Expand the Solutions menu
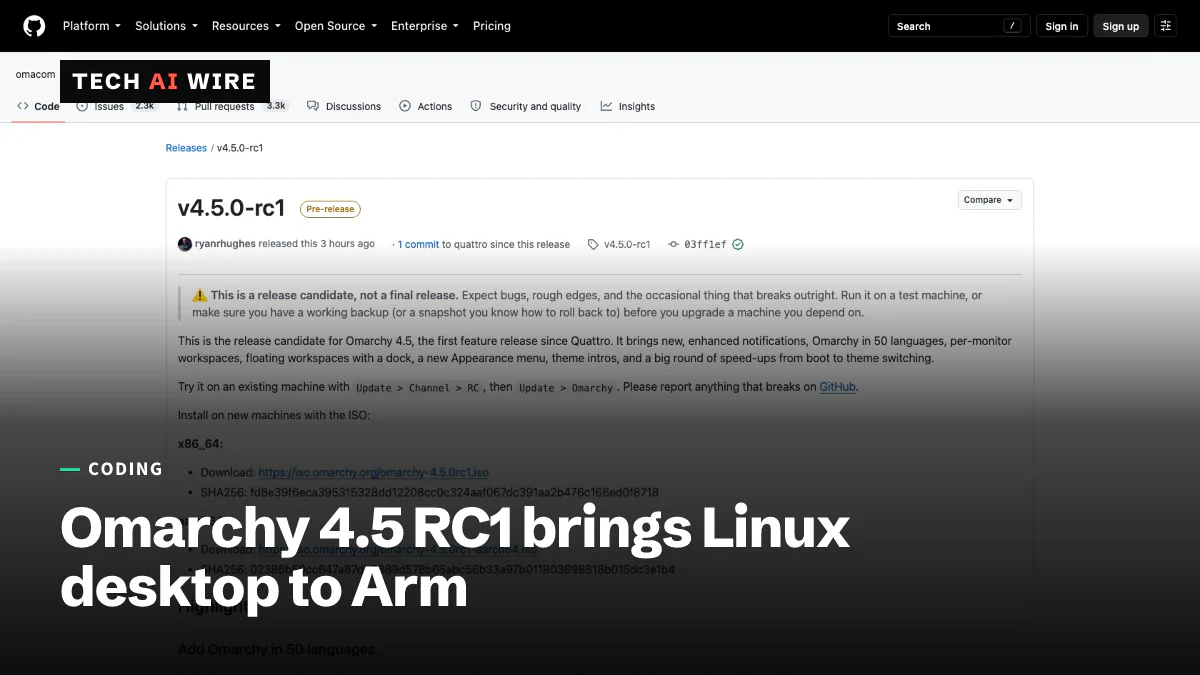The image size is (1200, 675). 166,26
